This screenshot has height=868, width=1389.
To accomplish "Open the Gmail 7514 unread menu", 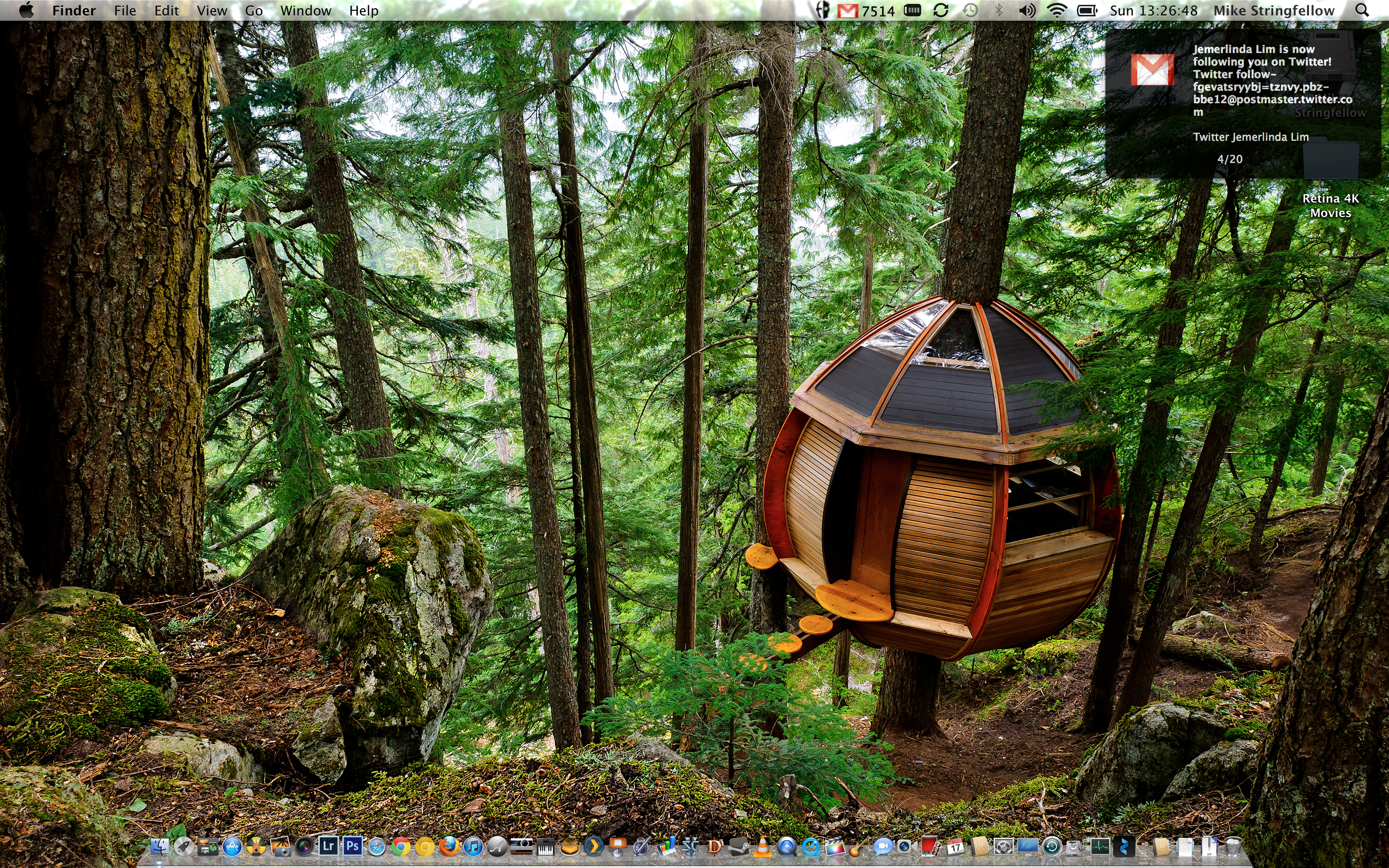I will point(867,10).
